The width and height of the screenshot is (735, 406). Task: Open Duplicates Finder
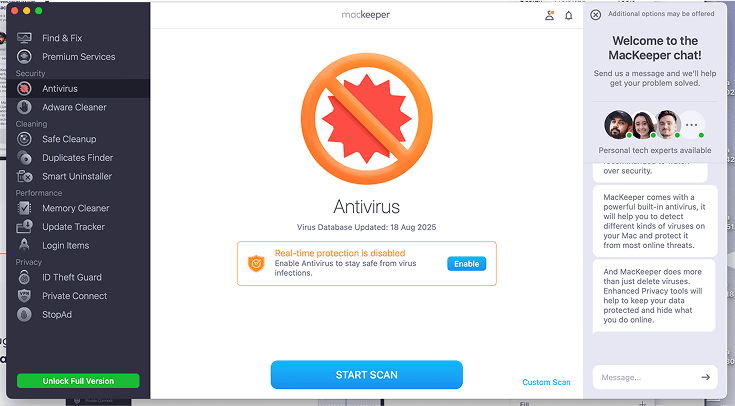(78, 158)
